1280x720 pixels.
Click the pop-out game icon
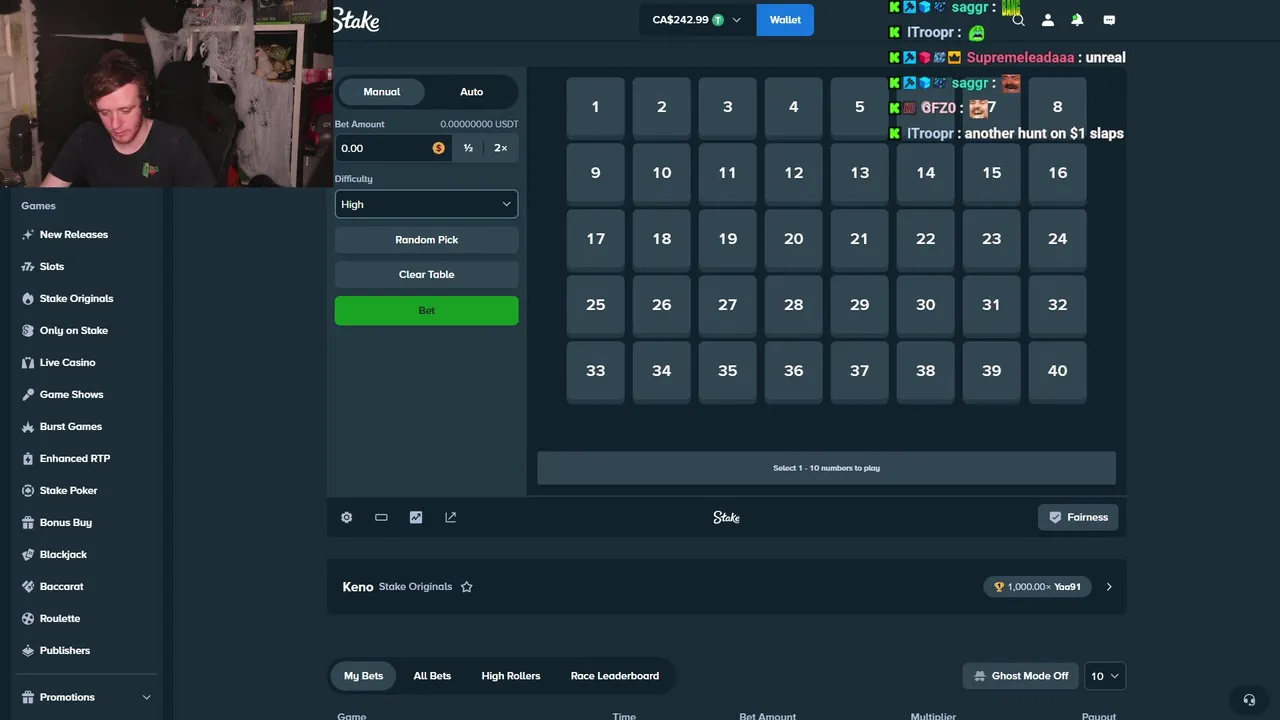tap(451, 517)
